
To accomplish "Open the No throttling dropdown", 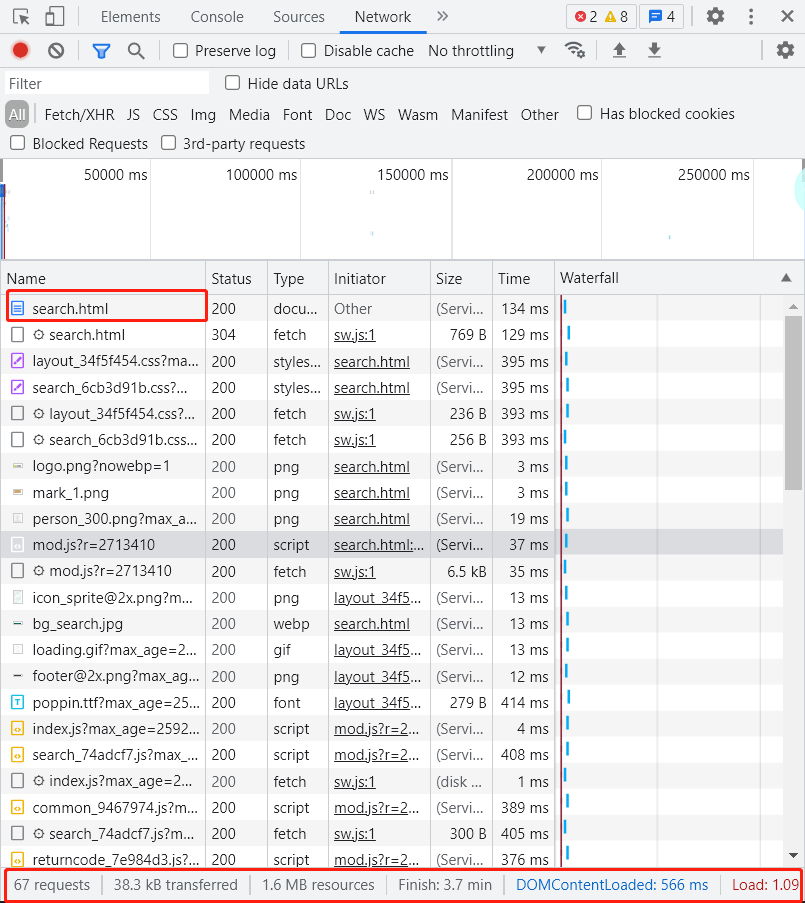I will click(487, 51).
